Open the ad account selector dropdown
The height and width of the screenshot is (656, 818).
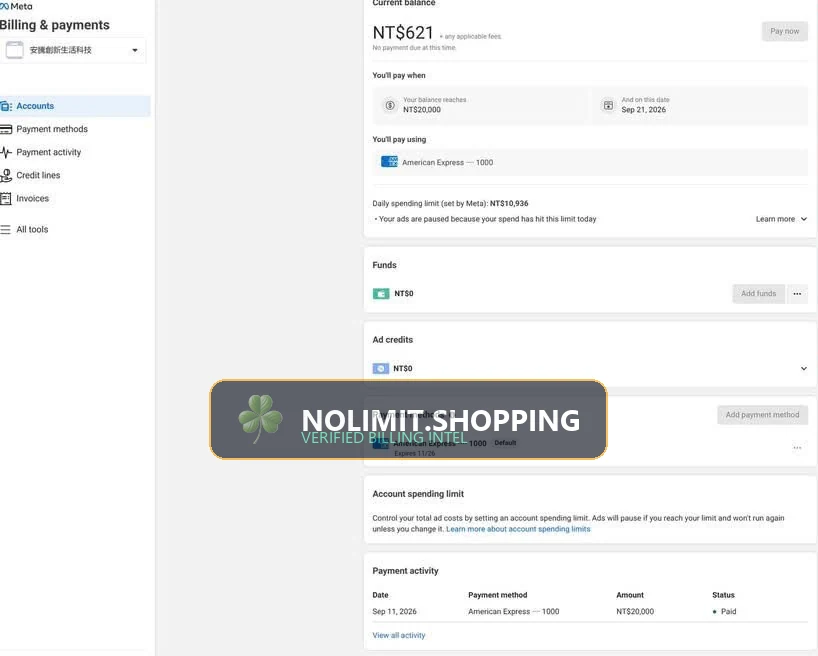pos(73,50)
